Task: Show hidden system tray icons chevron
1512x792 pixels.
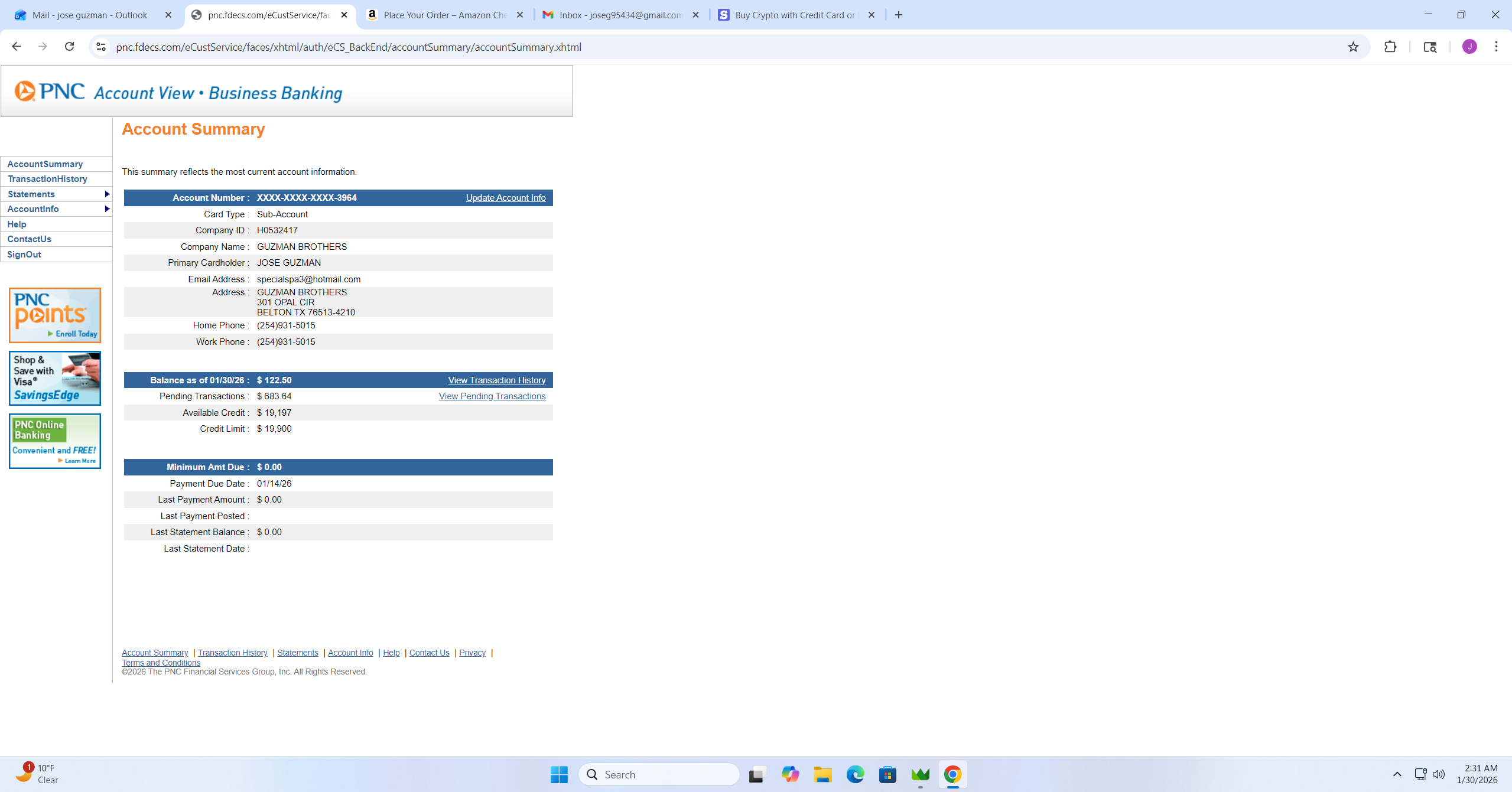Action: click(1397, 774)
